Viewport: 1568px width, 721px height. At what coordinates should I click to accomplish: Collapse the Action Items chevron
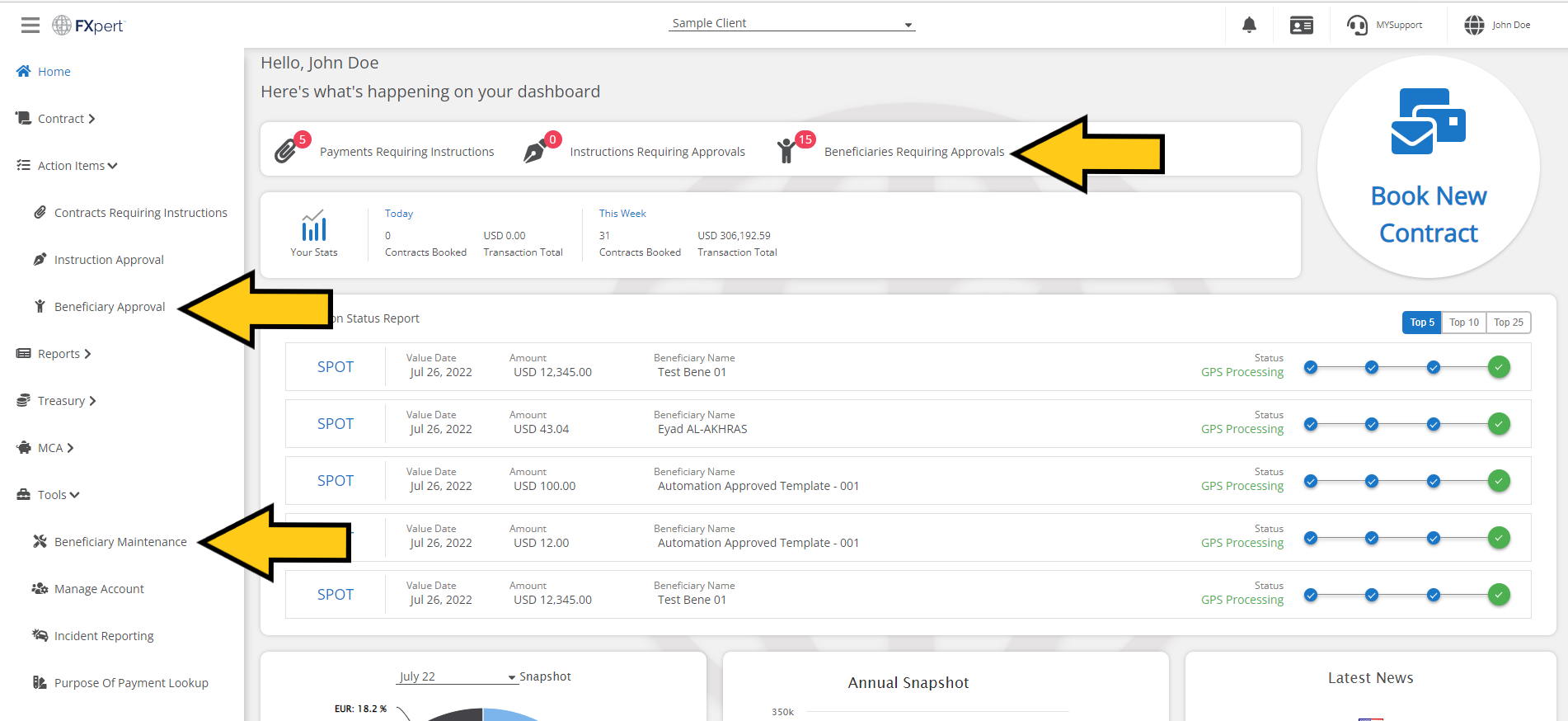point(112,166)
